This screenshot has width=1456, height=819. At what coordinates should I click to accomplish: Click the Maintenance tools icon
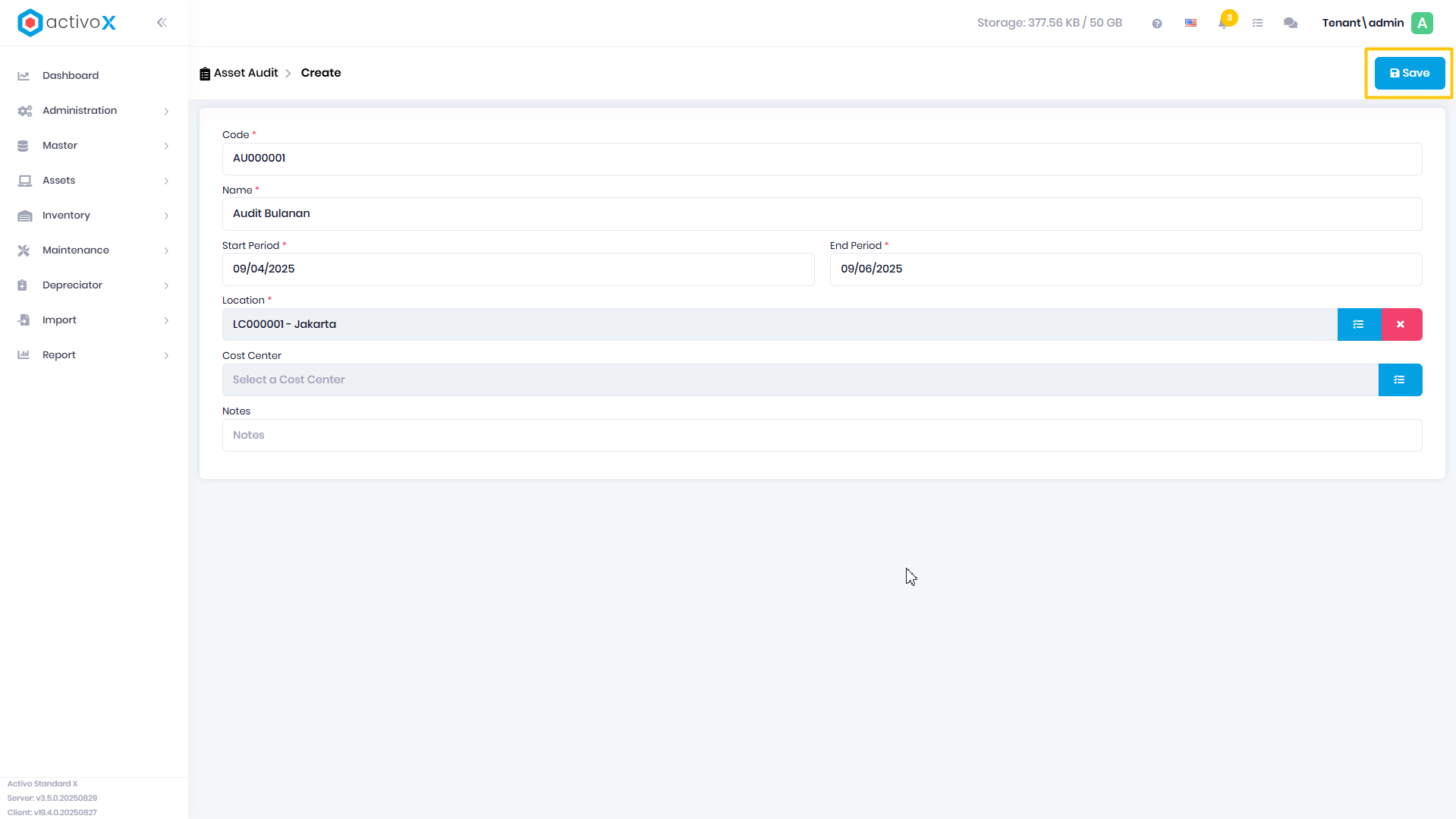tap(24, 250)
